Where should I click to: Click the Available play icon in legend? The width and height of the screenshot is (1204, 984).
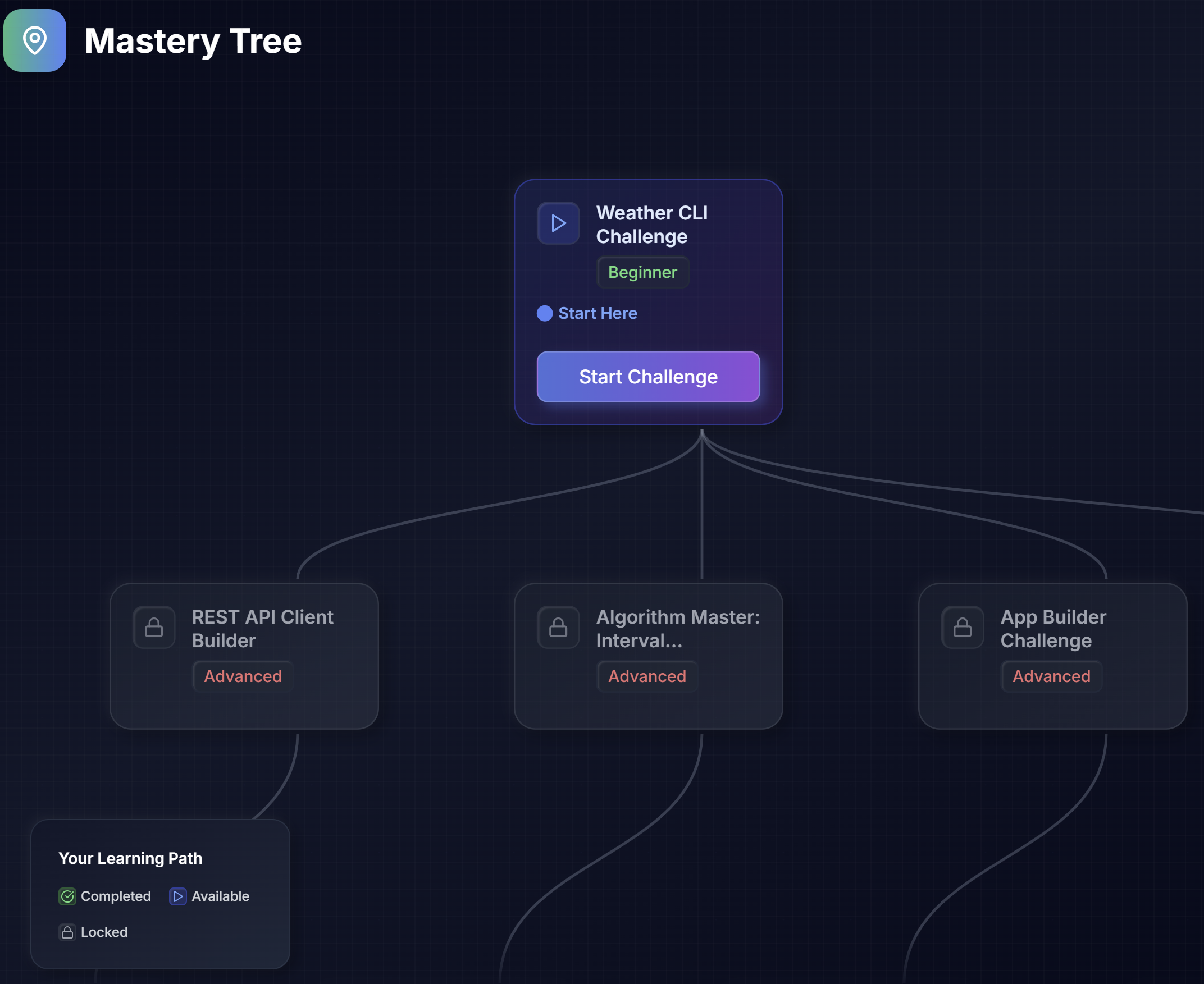178,896
